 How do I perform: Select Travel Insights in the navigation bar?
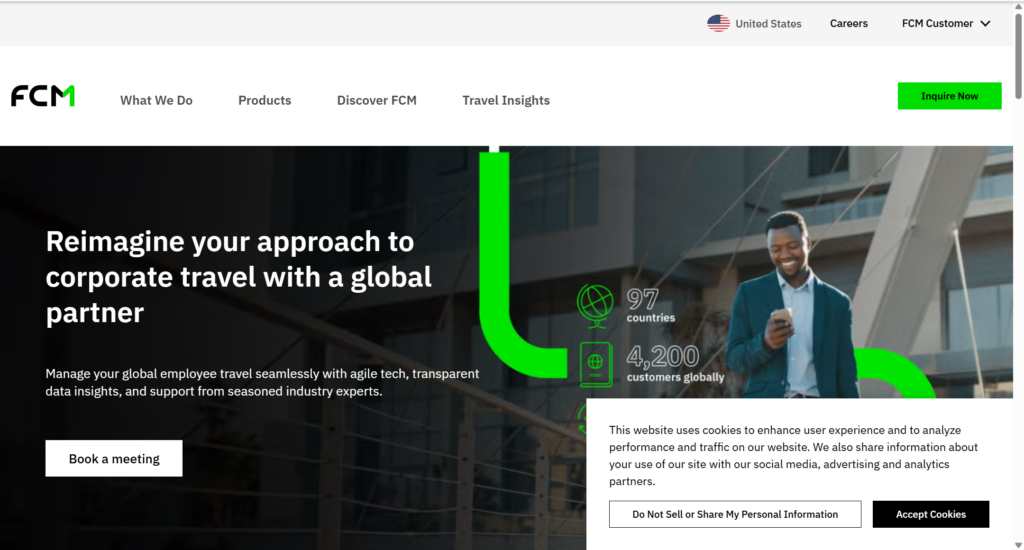coord(506,100)
